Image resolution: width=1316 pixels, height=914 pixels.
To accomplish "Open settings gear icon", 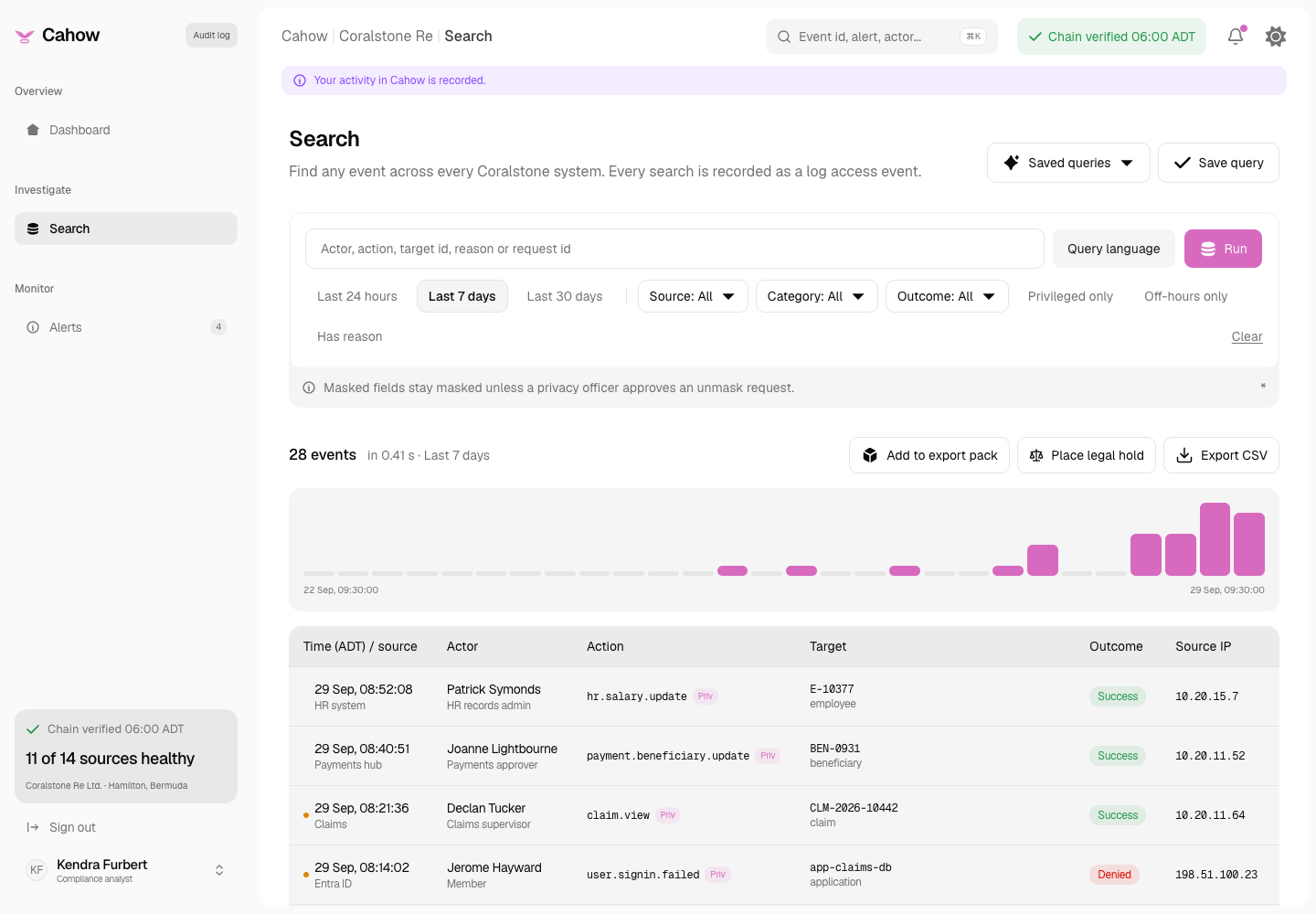I will pyautogui.click(x=1276, y=37).
